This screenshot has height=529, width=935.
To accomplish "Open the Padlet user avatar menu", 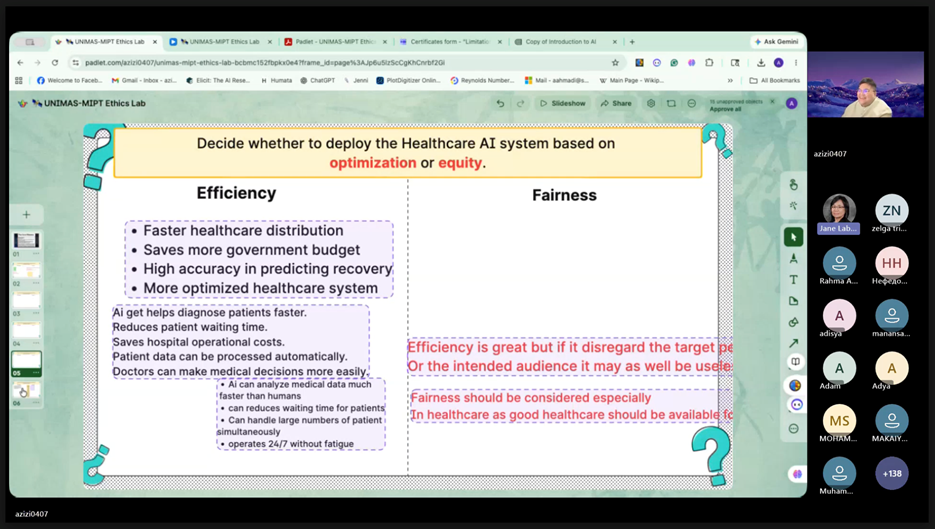I will coord(791,103).
